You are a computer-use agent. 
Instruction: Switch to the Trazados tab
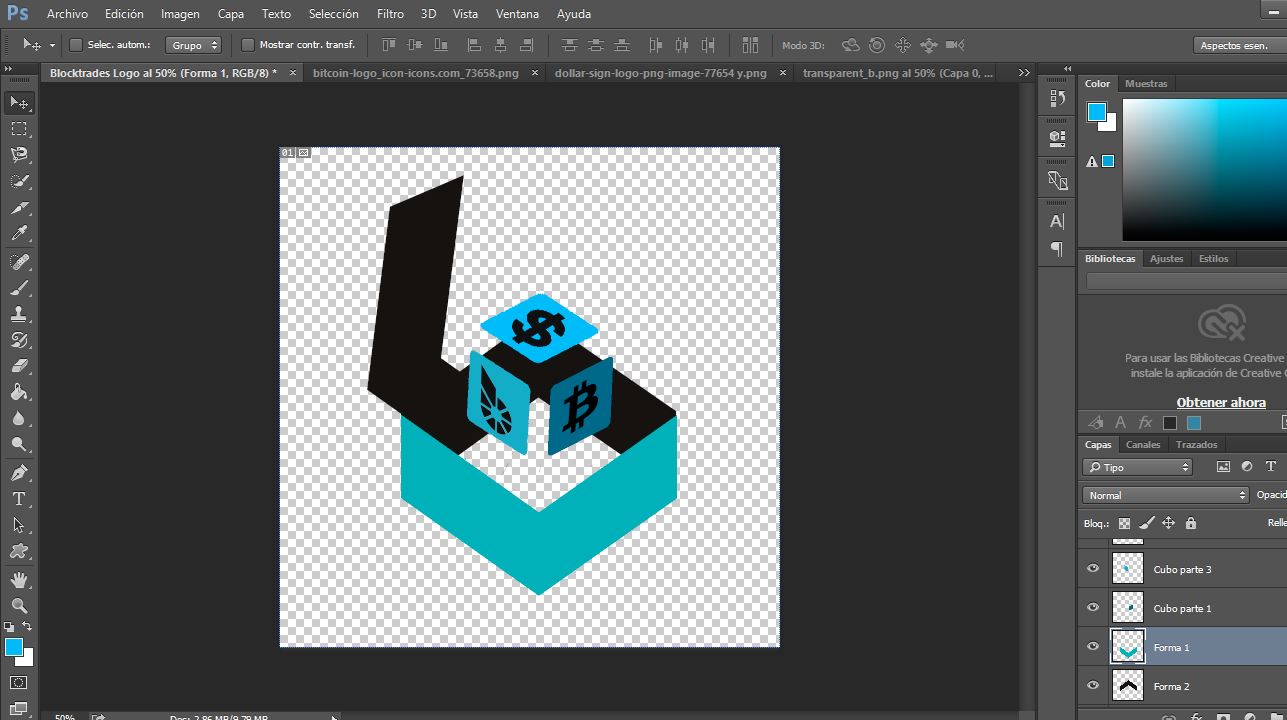[x=1196, y=444]
